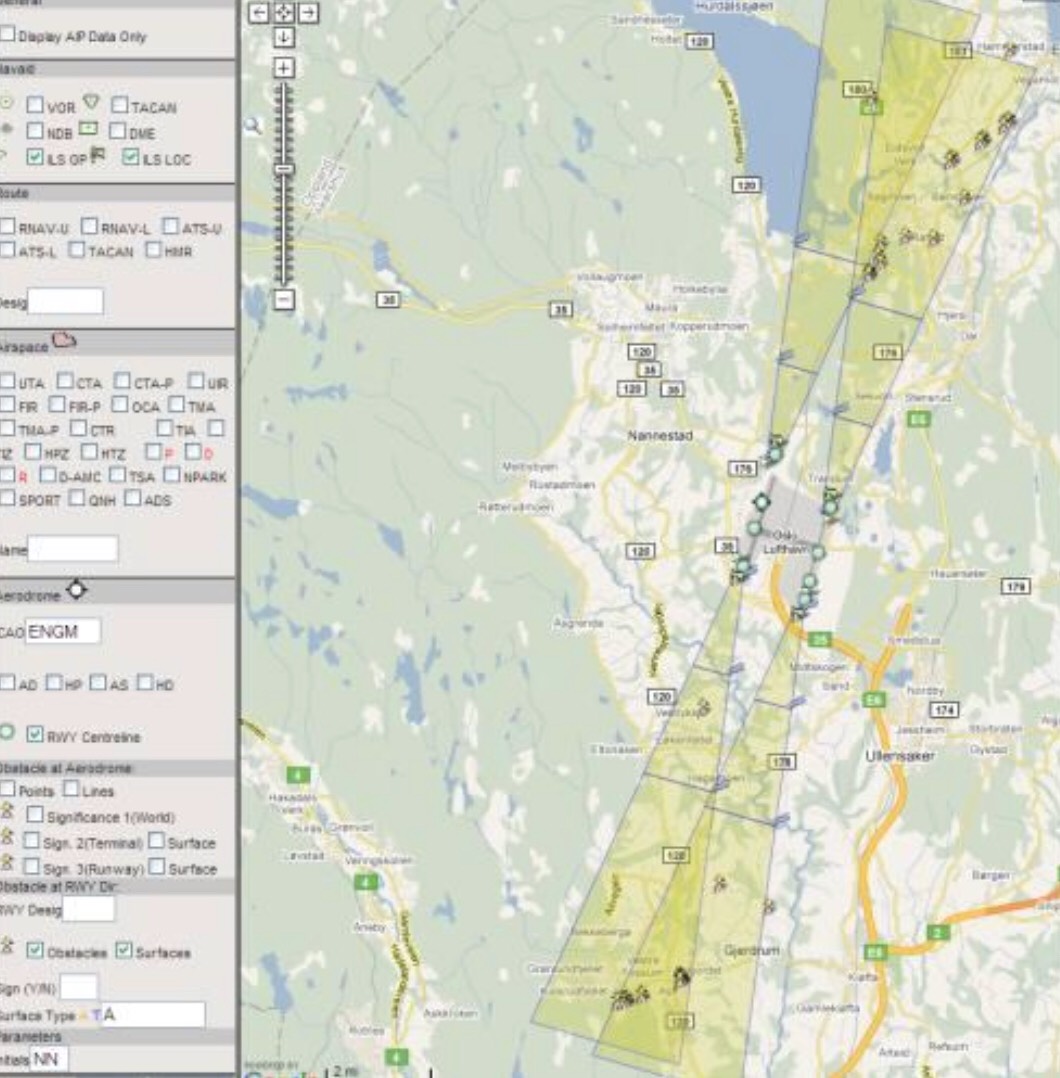1060x1078 pixels.
Task: Tick the D-AMC checkbox
Action: [48, 474]
